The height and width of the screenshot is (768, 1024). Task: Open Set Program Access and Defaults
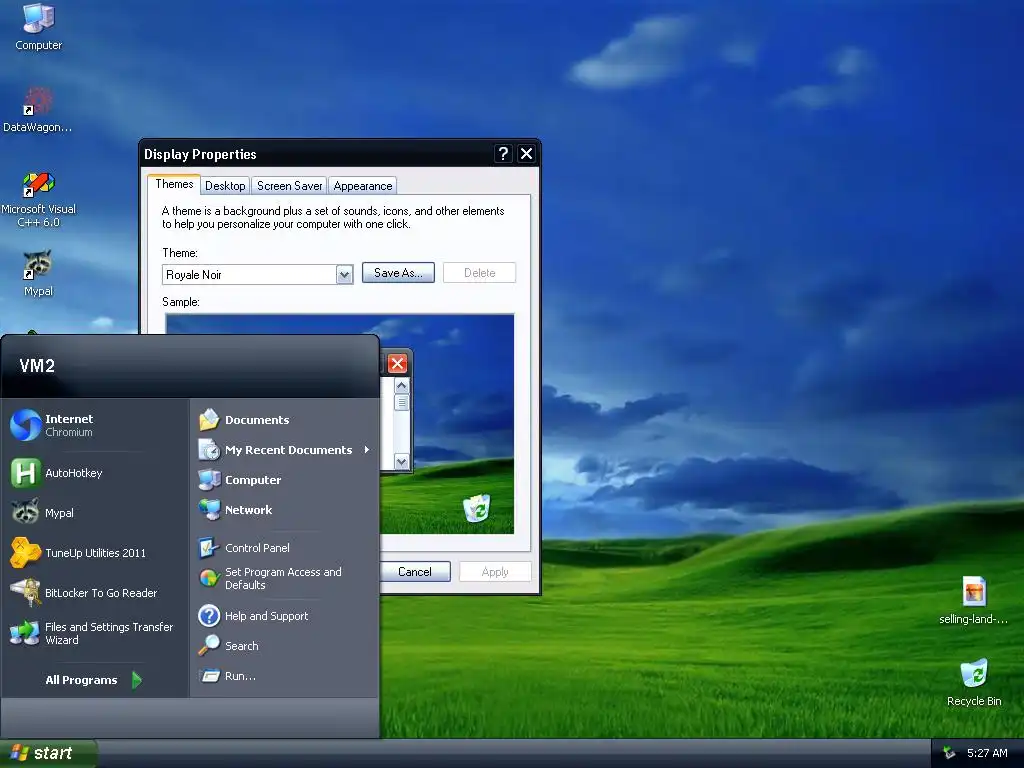point(285,579)
